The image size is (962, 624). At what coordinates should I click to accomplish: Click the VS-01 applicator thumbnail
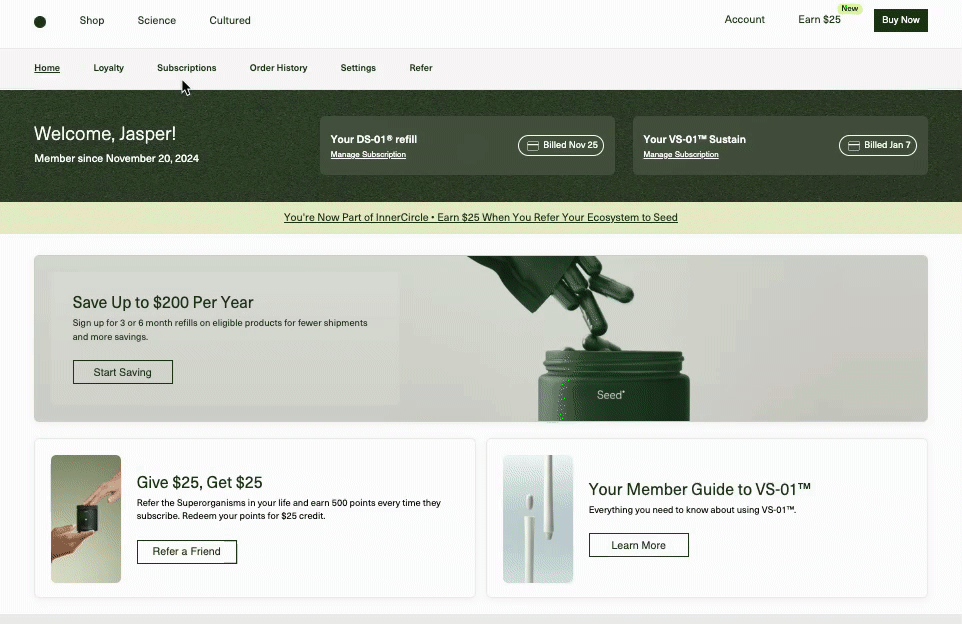(x=538, y=519)
